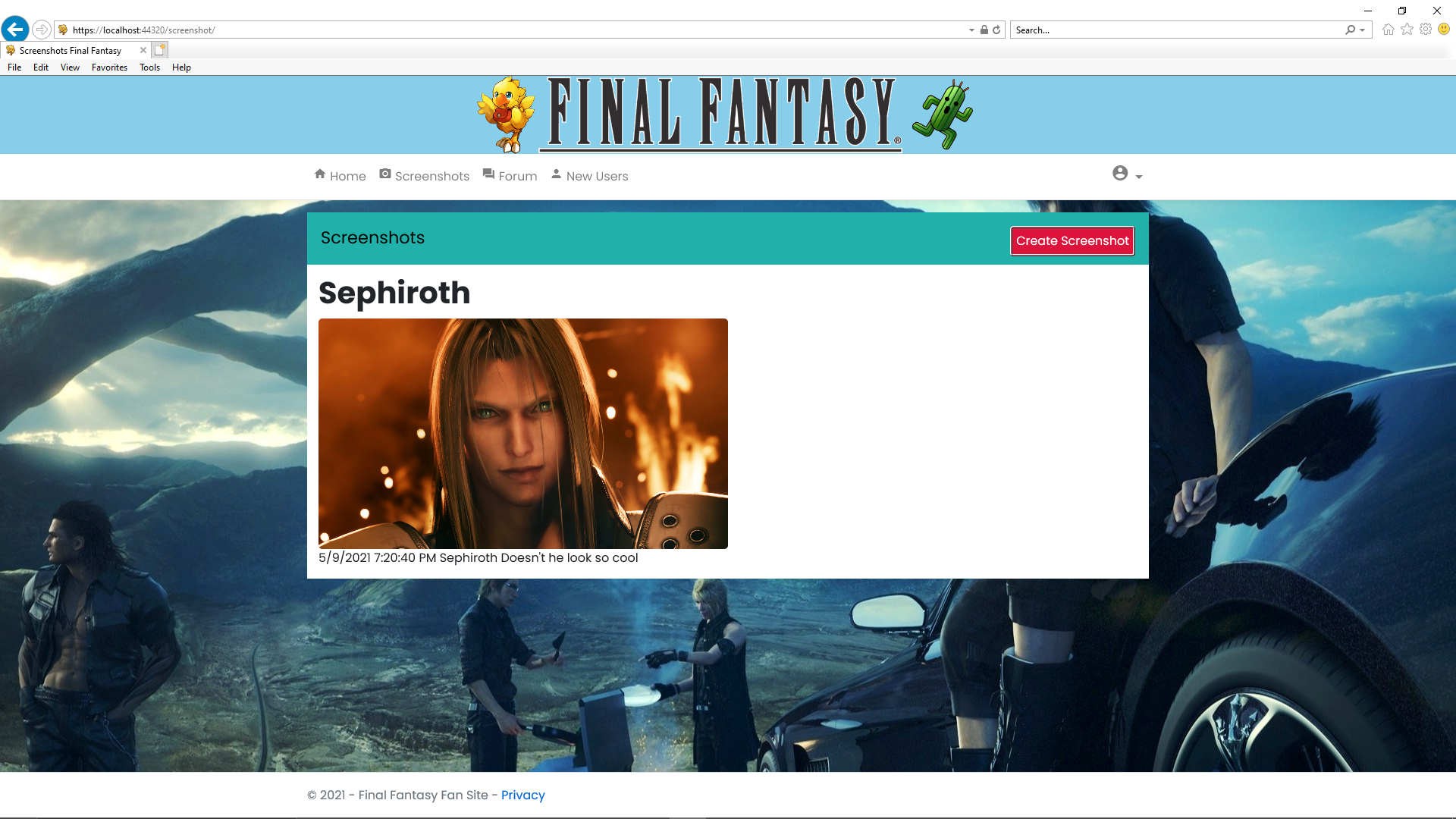Click the New Users person icon
This screenshot has width=1456, height=819.
coord(557,174)
